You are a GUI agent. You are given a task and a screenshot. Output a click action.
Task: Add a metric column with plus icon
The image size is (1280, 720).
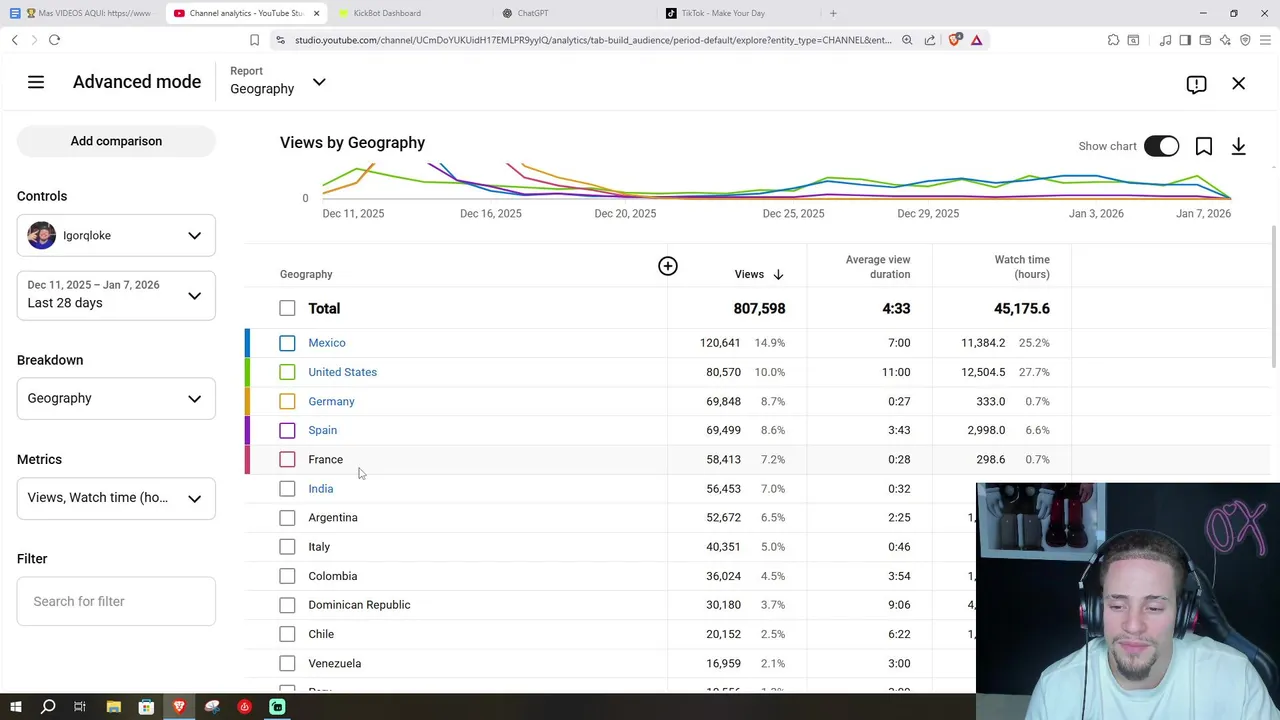click(668, 266)
